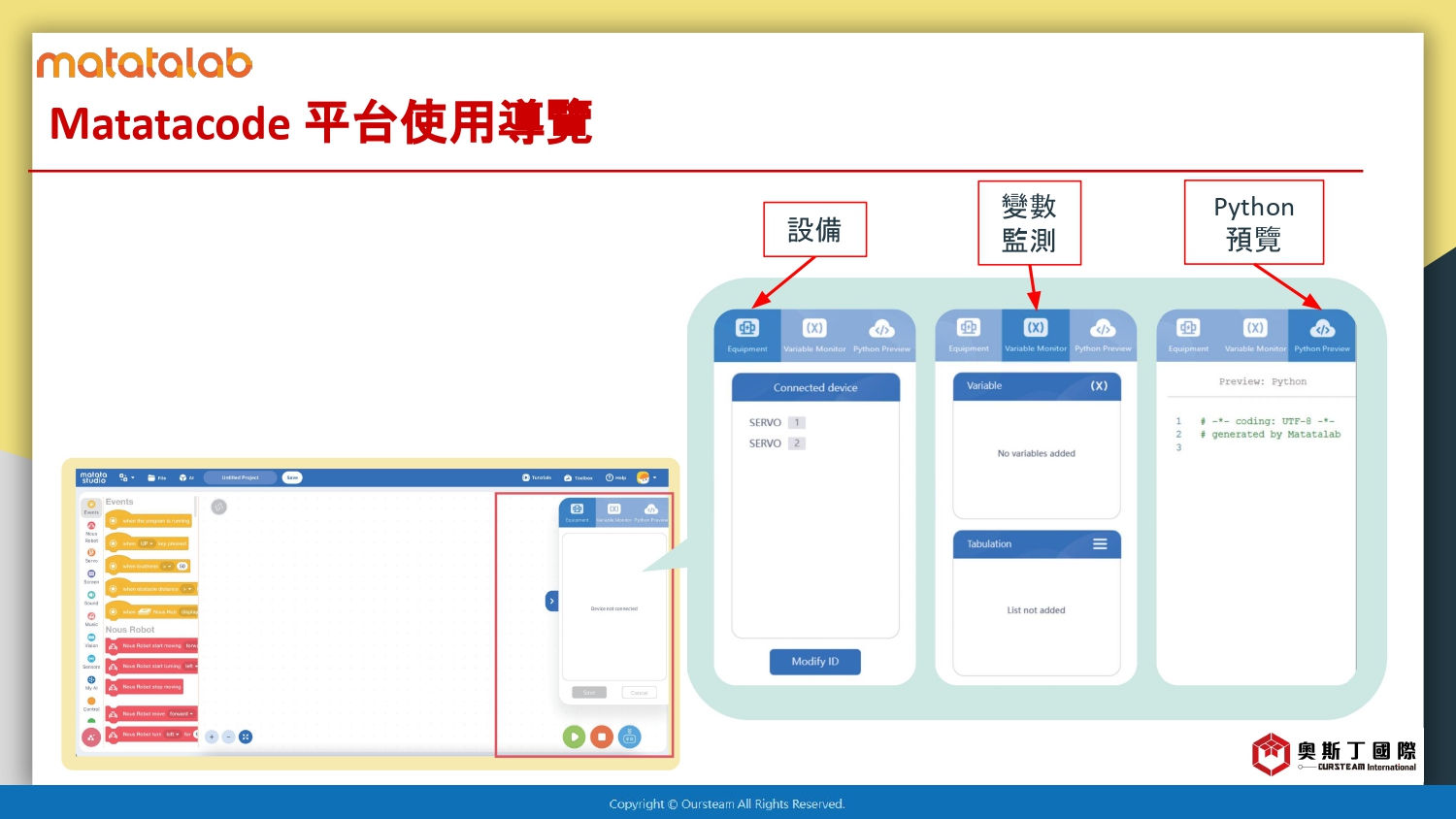Open comparison dropdown in 'when loudness' block
This screenshot has height=819, width=1456.
(x=167, y=566)
